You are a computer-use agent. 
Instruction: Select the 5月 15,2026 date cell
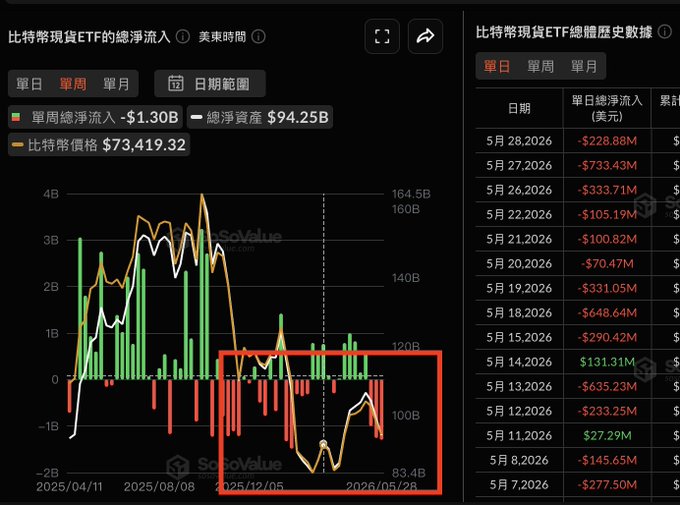519,337
